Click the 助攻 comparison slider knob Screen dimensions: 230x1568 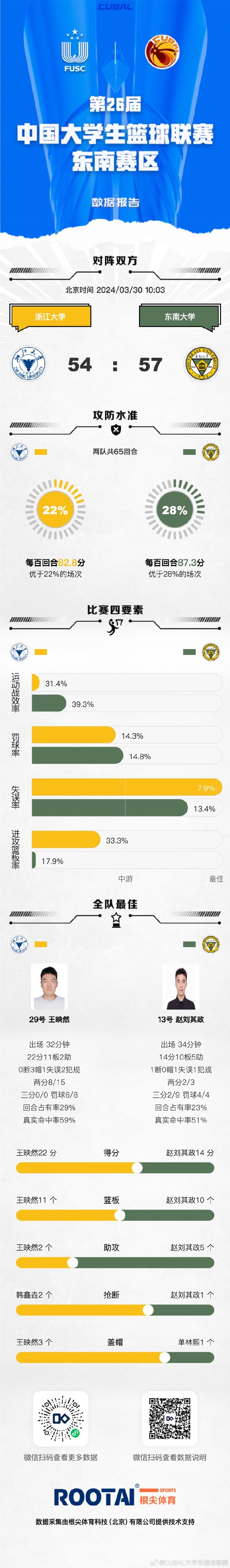tap(73, 1262)
